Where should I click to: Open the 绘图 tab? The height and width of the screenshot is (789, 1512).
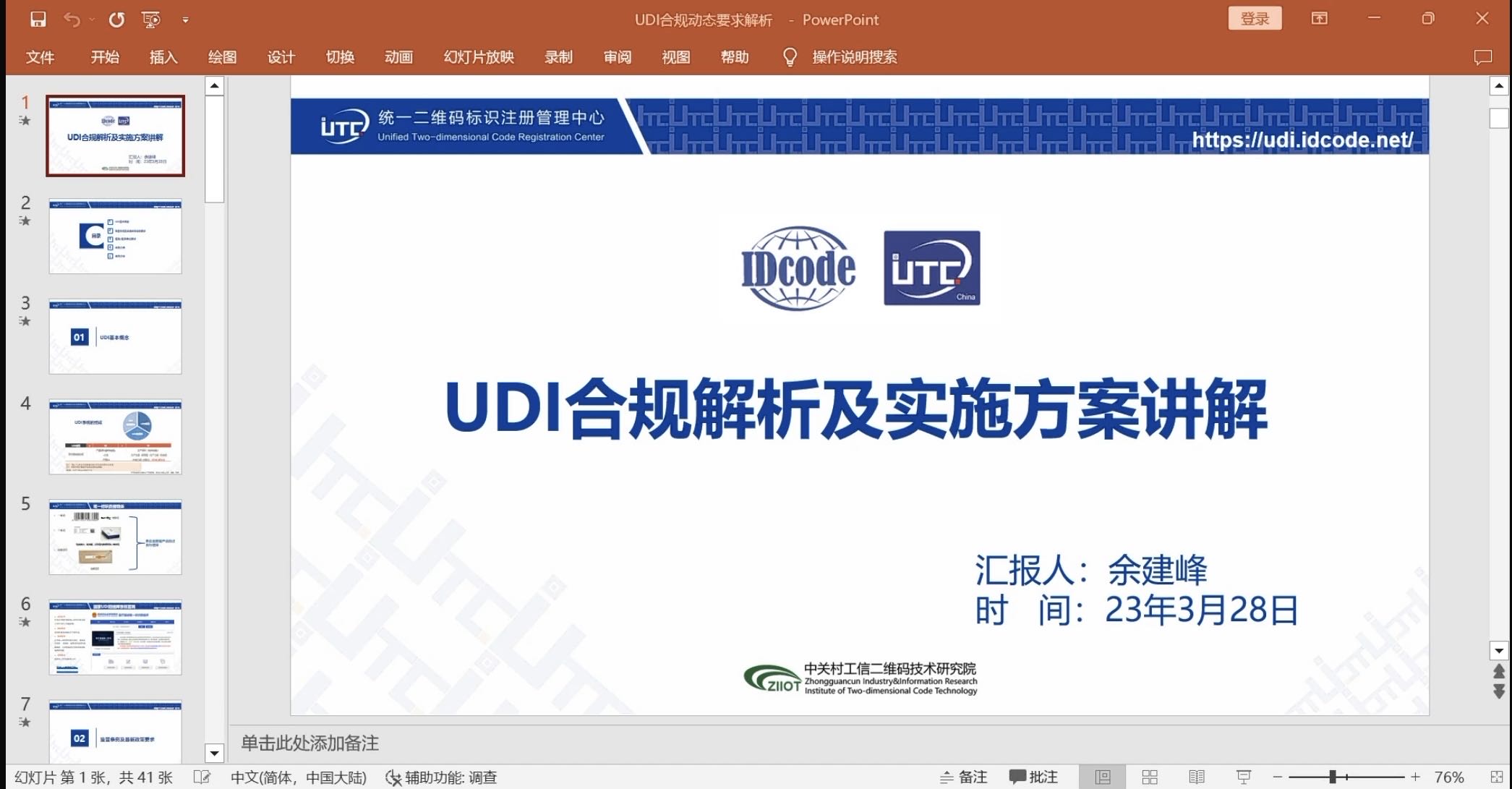[x=222, y=57]
